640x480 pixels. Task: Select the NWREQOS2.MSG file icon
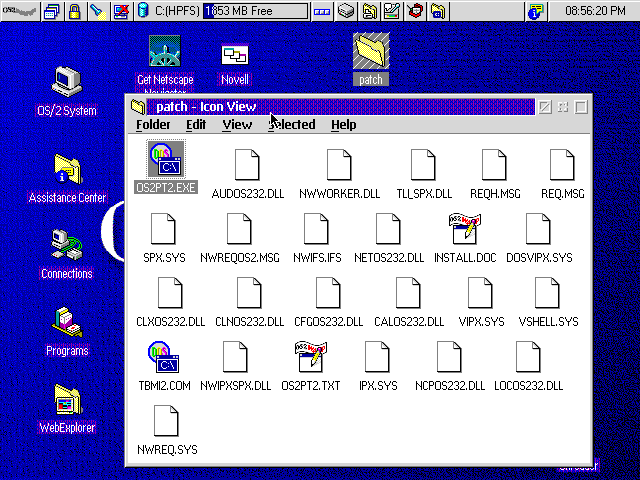(x=239, y=229)
